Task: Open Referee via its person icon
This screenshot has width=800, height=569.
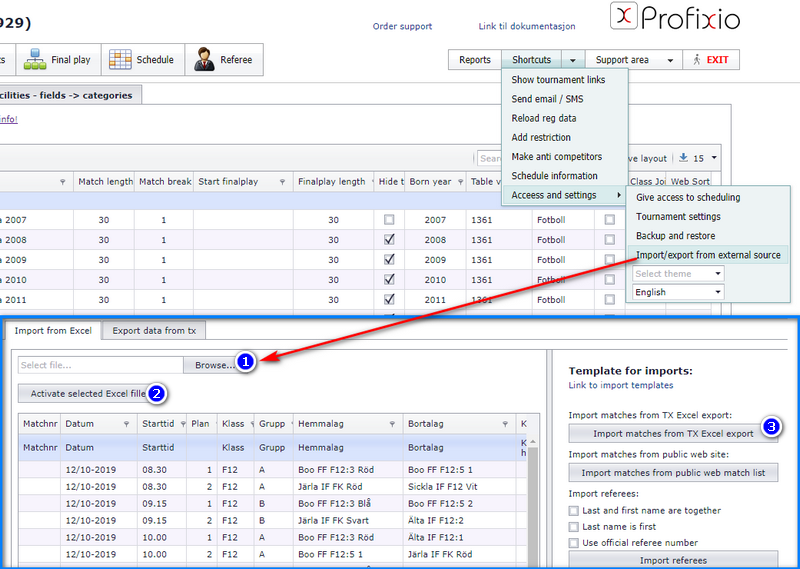Action: pos(204,60)
